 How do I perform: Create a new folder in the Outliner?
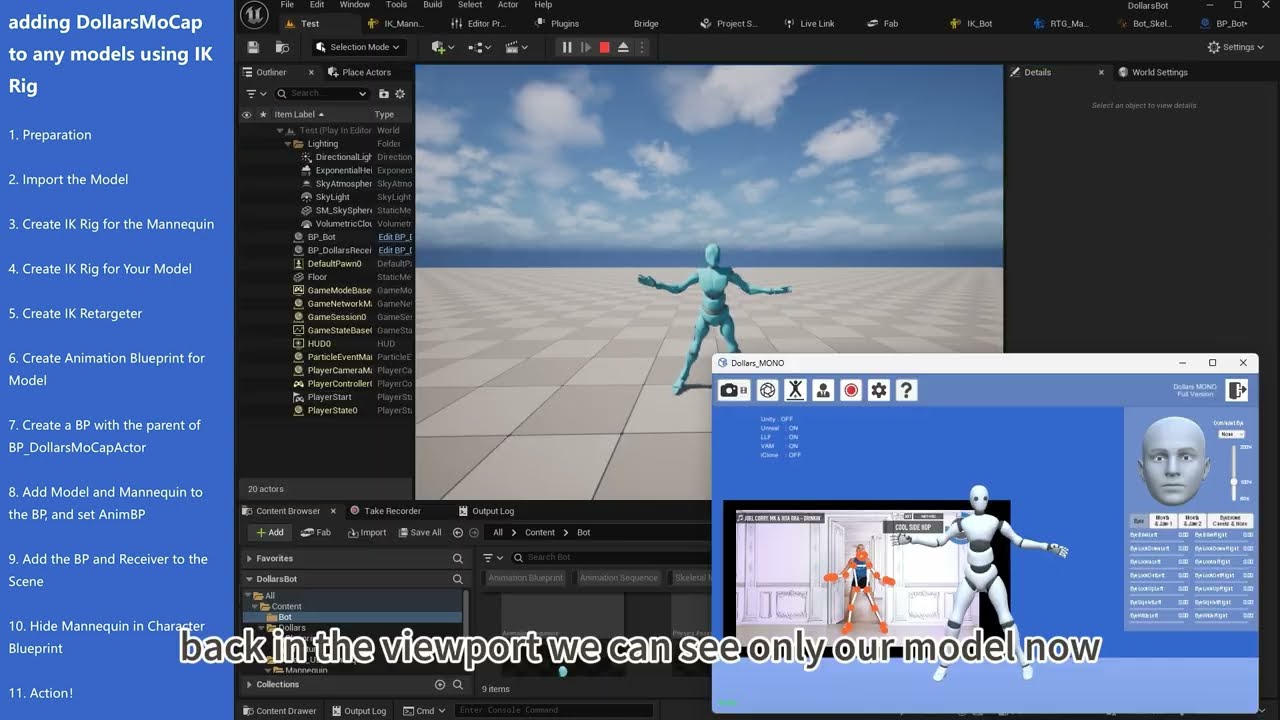[383, 93]
